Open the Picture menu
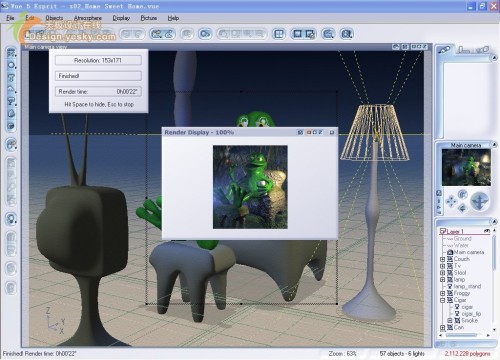 [x=149, y=18]
